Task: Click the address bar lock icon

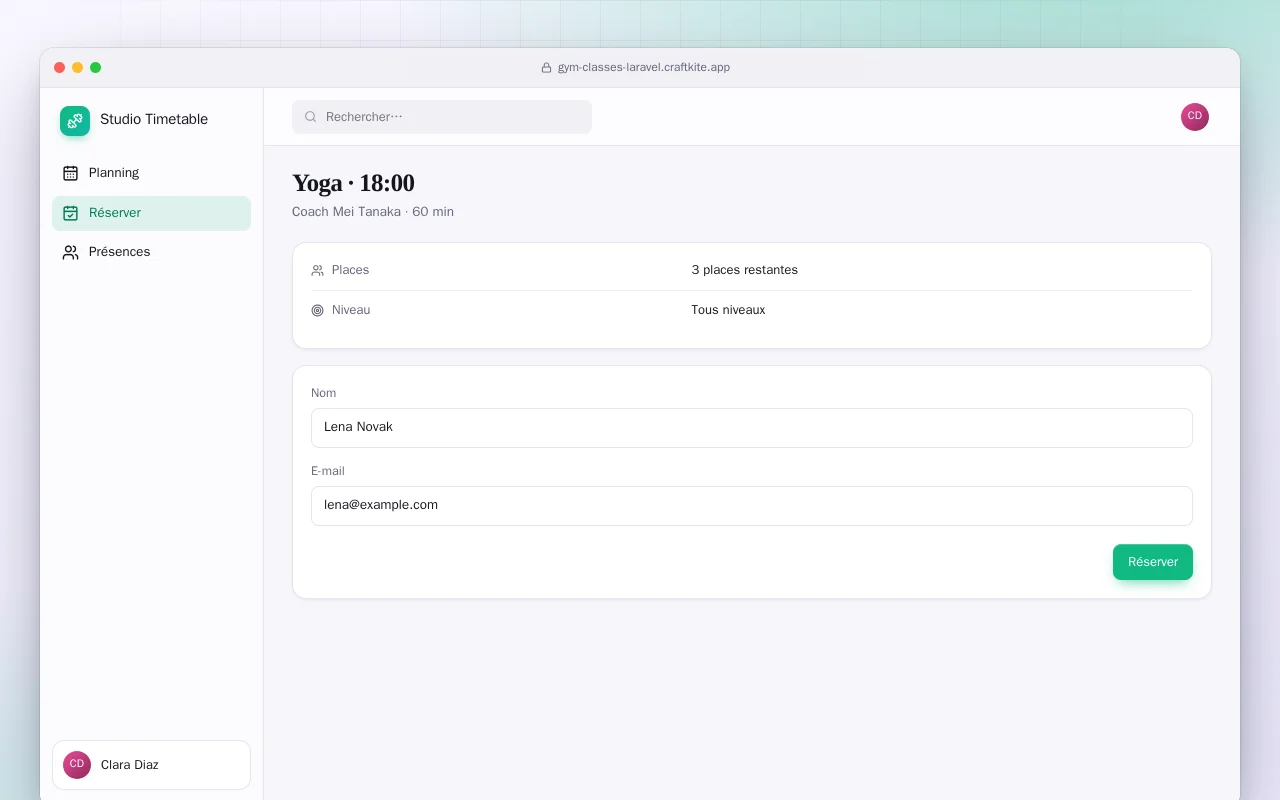Action: (x=546, y=68)
